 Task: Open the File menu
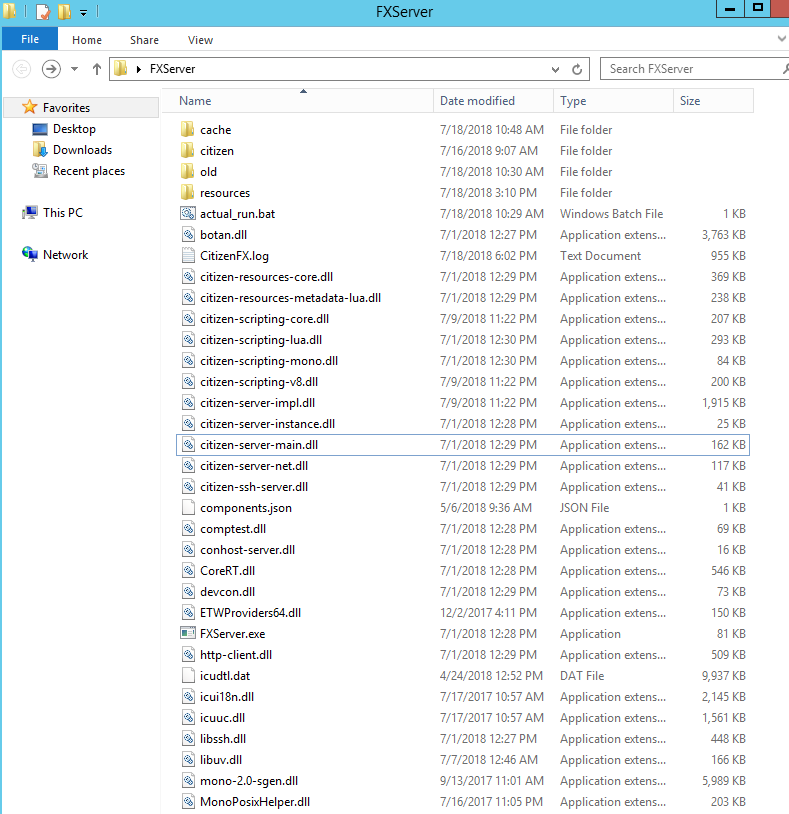30,39
